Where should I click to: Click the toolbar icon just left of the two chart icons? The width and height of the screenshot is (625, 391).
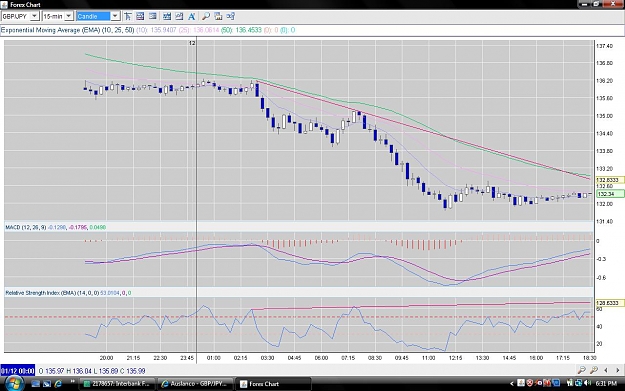[153, 16]
